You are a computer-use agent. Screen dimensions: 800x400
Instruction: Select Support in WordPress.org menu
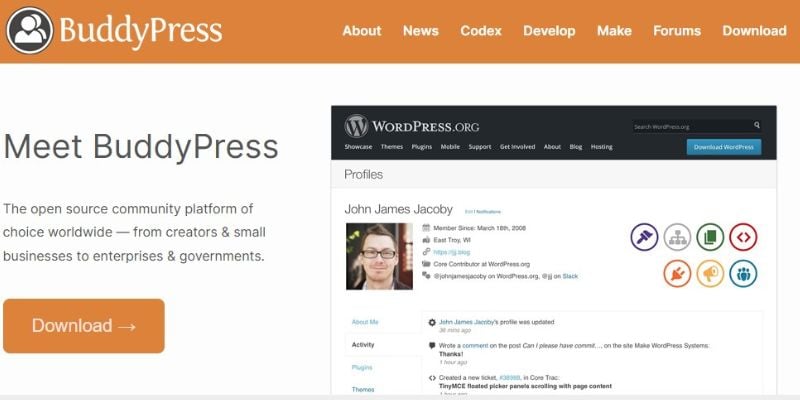tap(480, 147)
